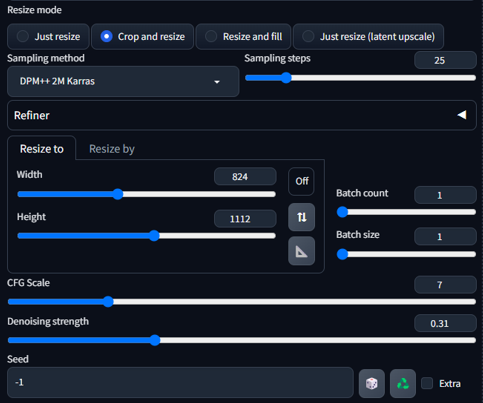Switch to the Resize to tab
Image resolution: width=483 pixels, height=403 pixels.
42,149
